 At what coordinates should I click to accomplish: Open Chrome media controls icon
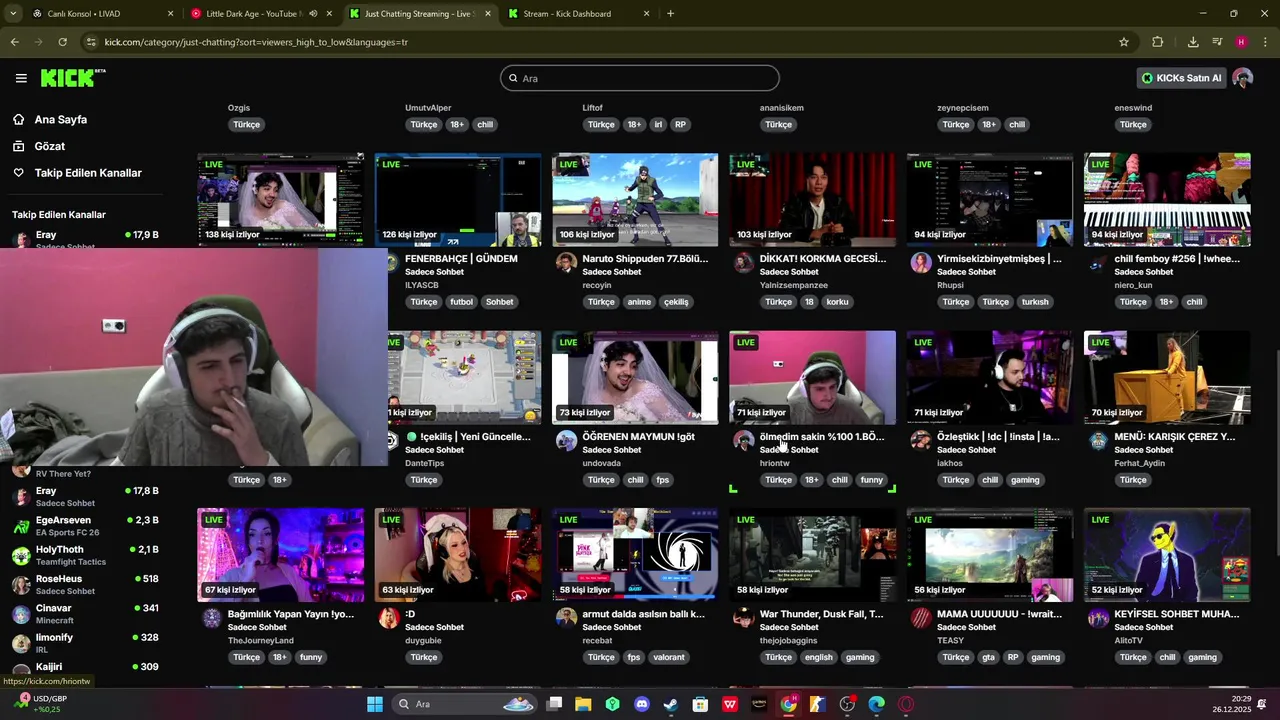point(1217,42)
